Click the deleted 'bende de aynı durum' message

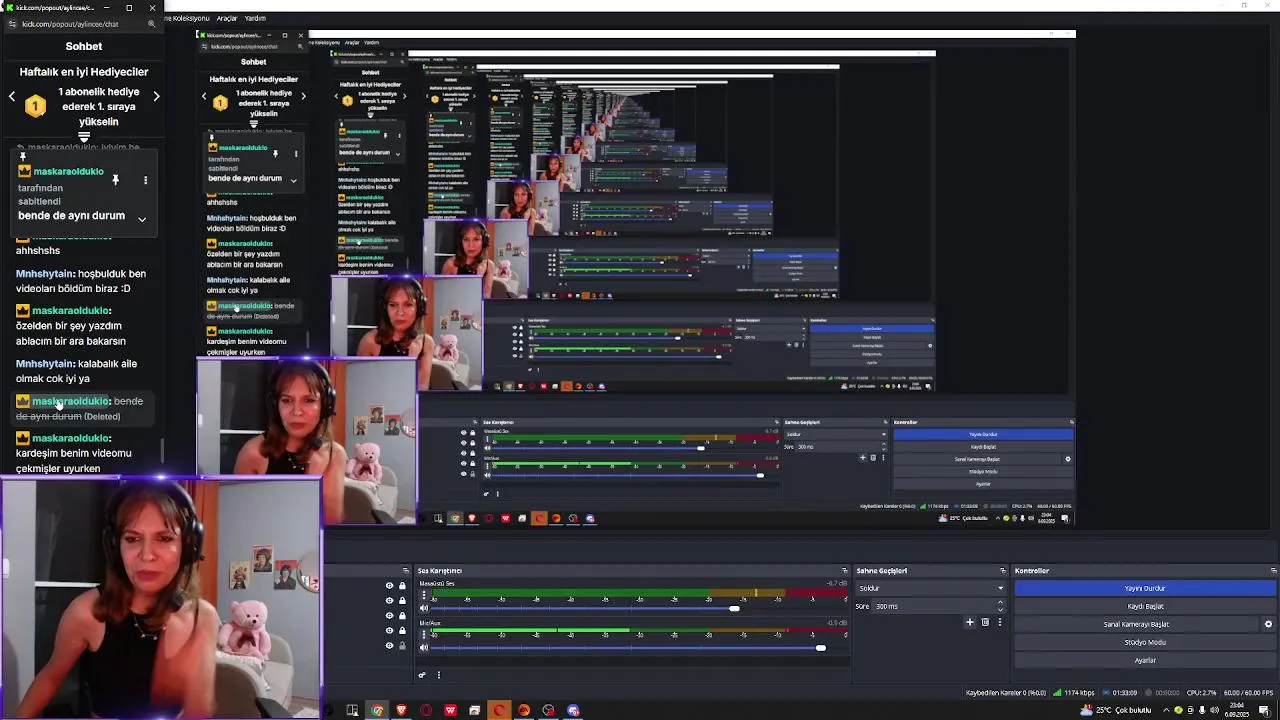(80, 408)
